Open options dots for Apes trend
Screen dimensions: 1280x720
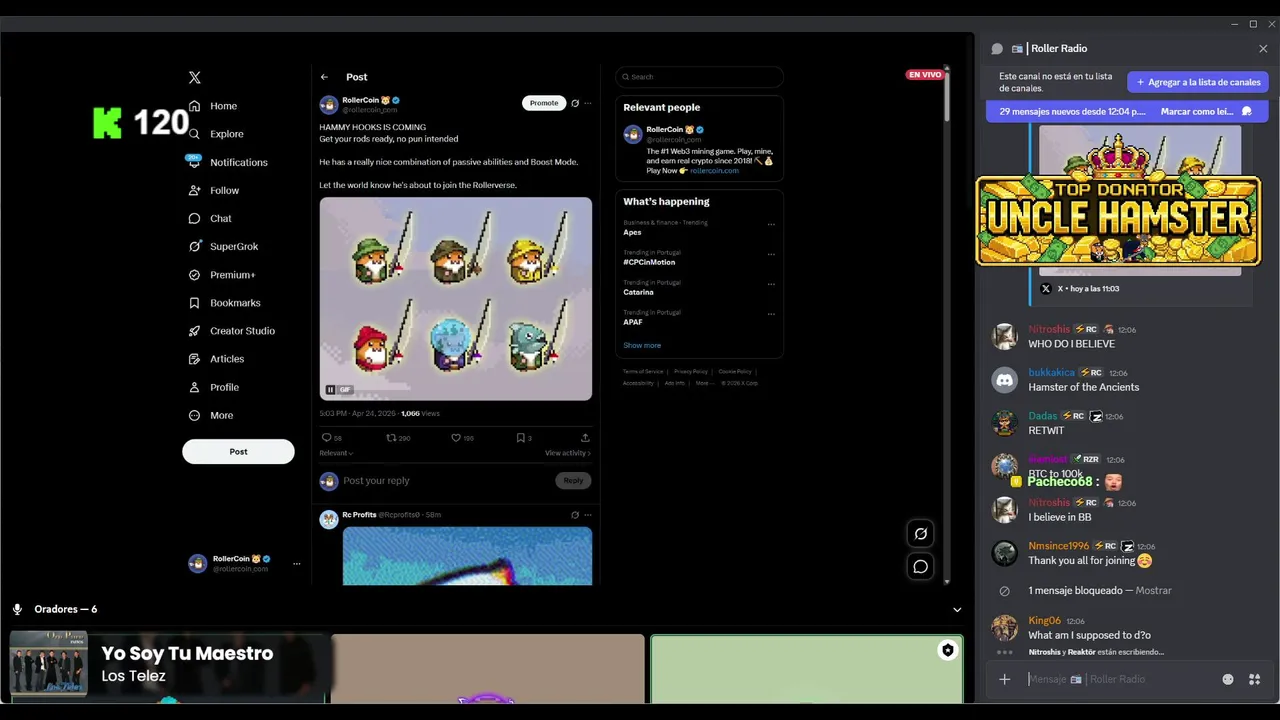tap(771, 225)
